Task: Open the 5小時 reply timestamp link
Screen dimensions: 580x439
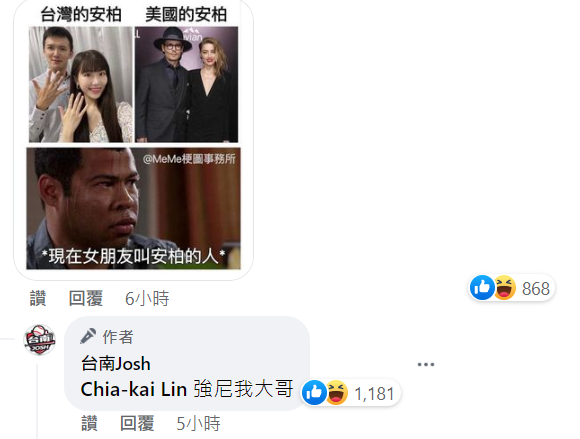Action: (198, 423)
